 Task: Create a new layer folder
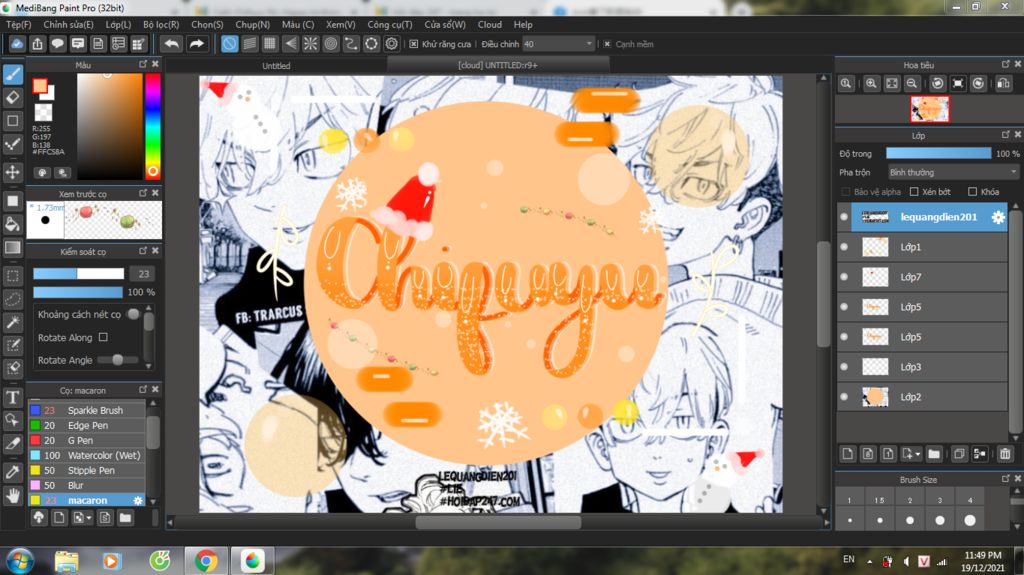coord(934,453)
